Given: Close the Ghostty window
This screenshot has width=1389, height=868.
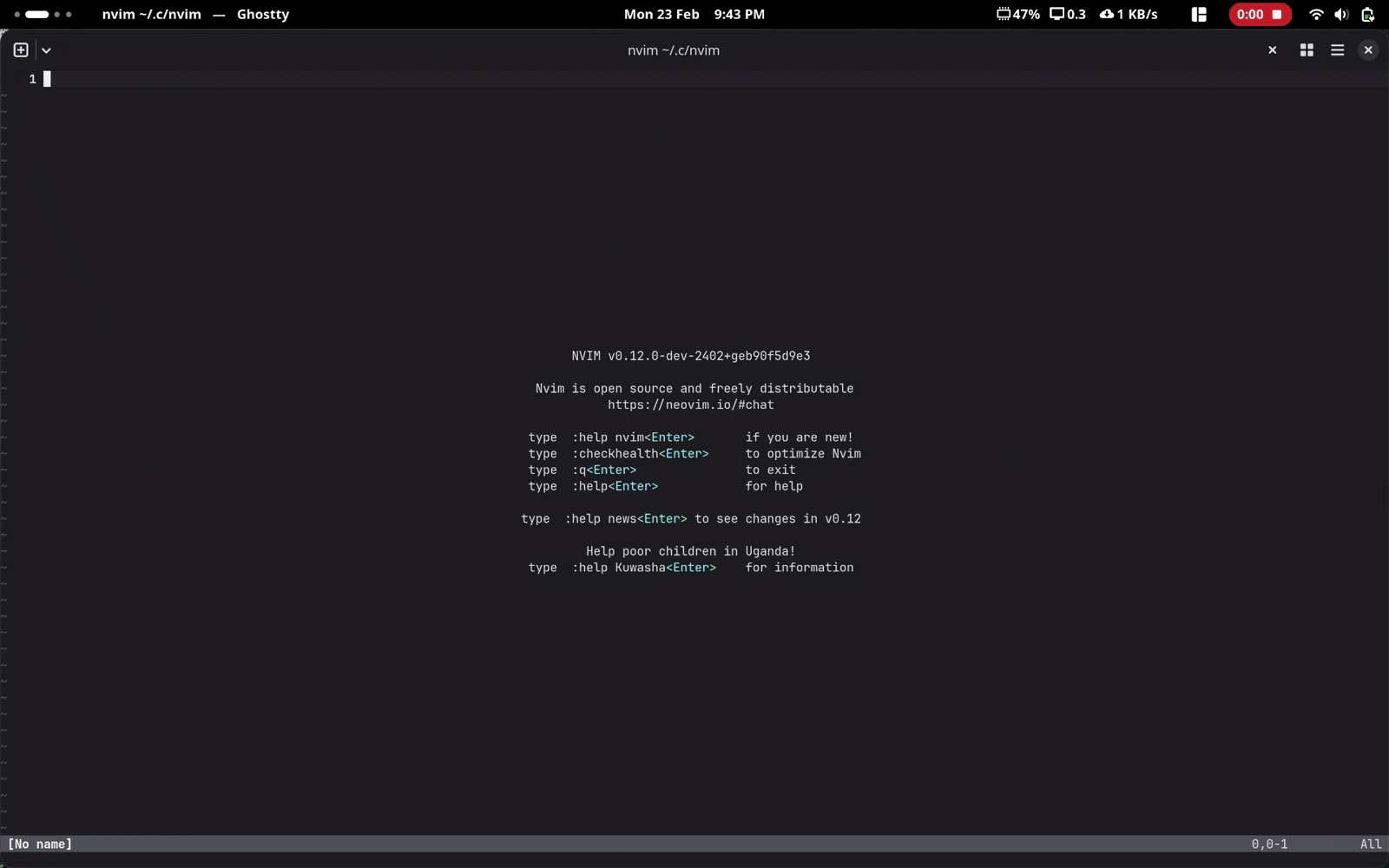Looking at the screenshot, I should point(1368,50).
